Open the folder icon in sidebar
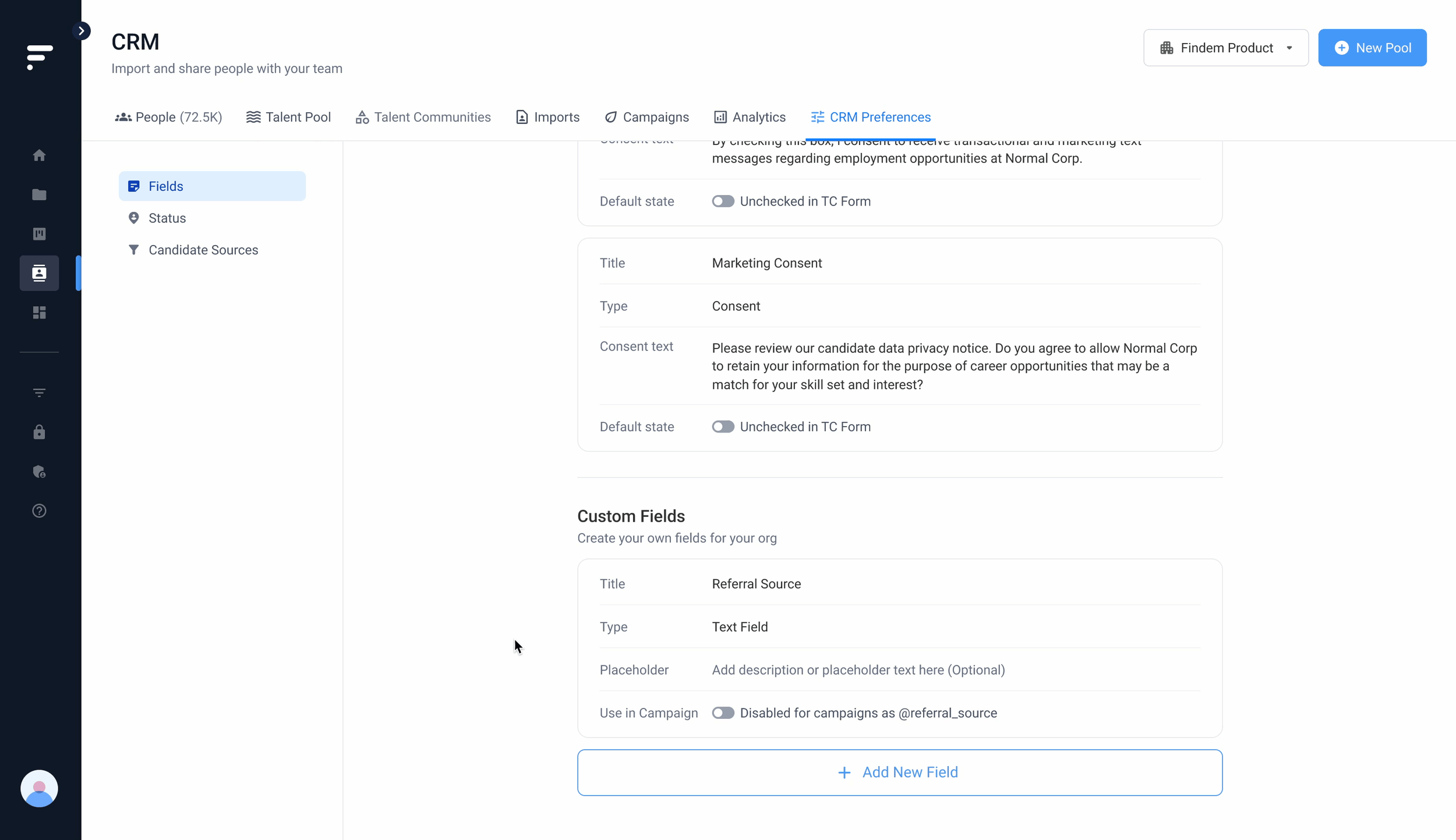Viewport: 1456px width, 840px height. coord(39,194)
